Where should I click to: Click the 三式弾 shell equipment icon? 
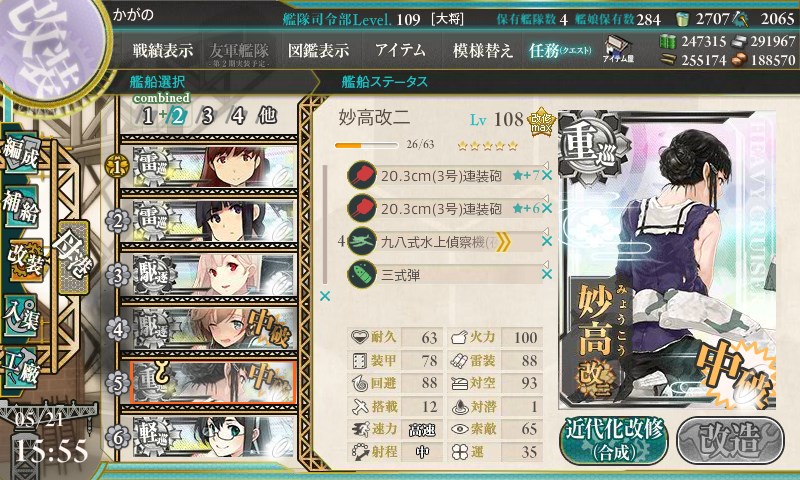coord(362,274)
